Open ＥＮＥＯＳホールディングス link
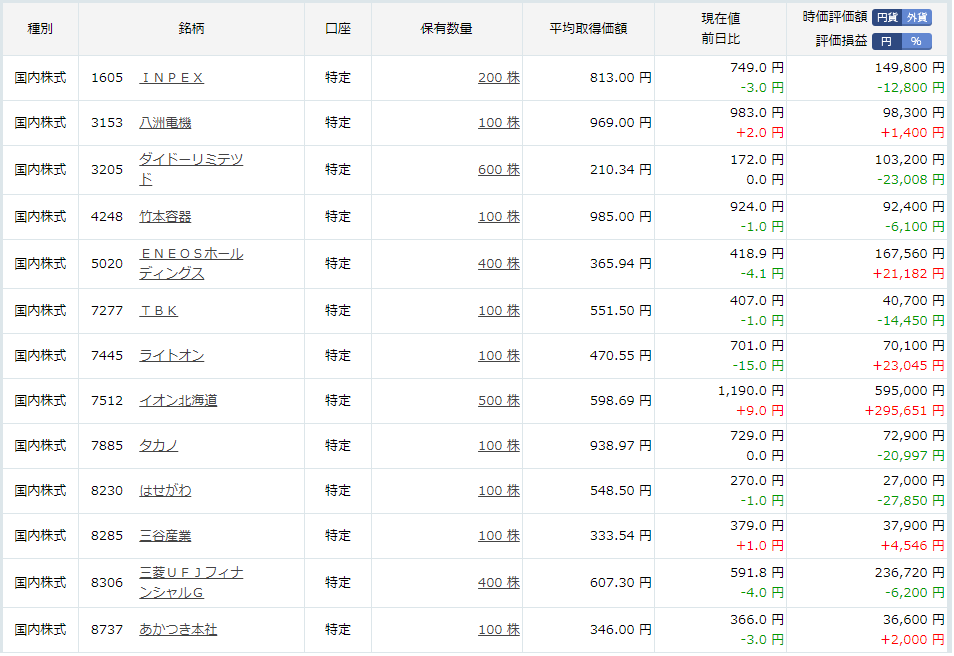This screenshot has width=954, height=656. click(x=191, y=263)
